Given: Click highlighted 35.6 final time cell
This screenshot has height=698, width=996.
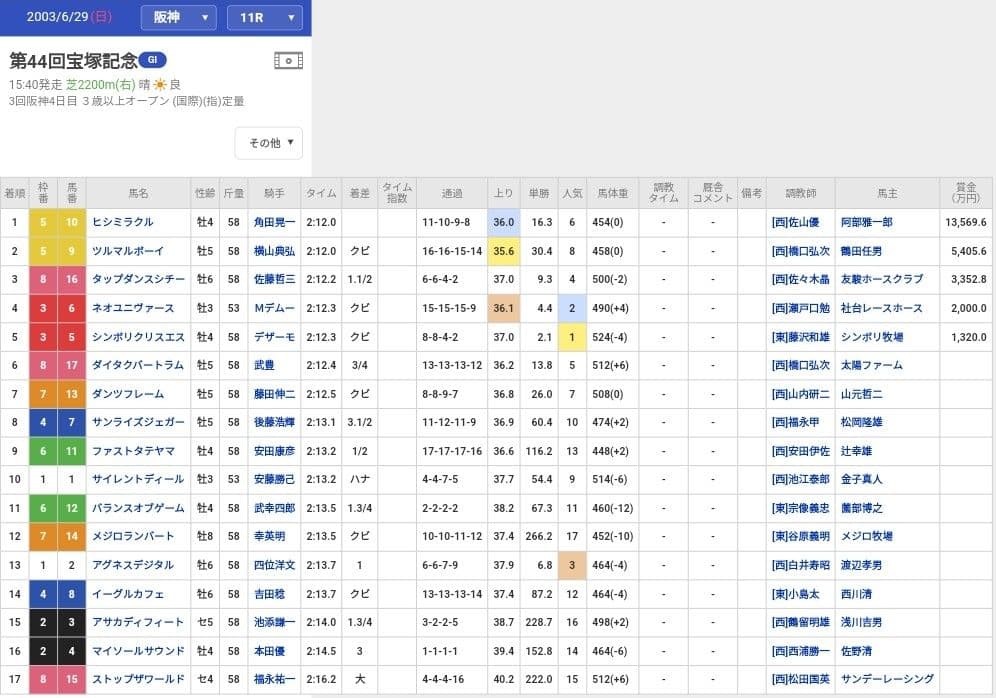Looking at the screenshot, I should point(503,251).
